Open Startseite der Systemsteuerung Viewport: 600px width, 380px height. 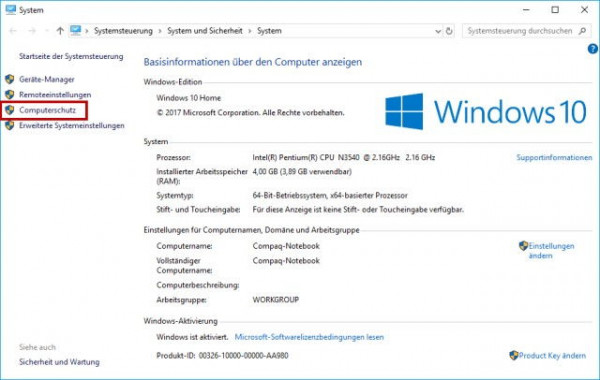pos(71,56)
